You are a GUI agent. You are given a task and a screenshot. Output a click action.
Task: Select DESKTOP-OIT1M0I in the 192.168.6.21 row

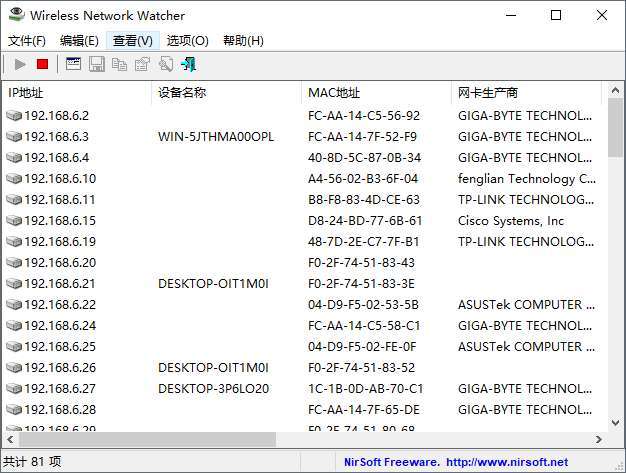(213, 284)
